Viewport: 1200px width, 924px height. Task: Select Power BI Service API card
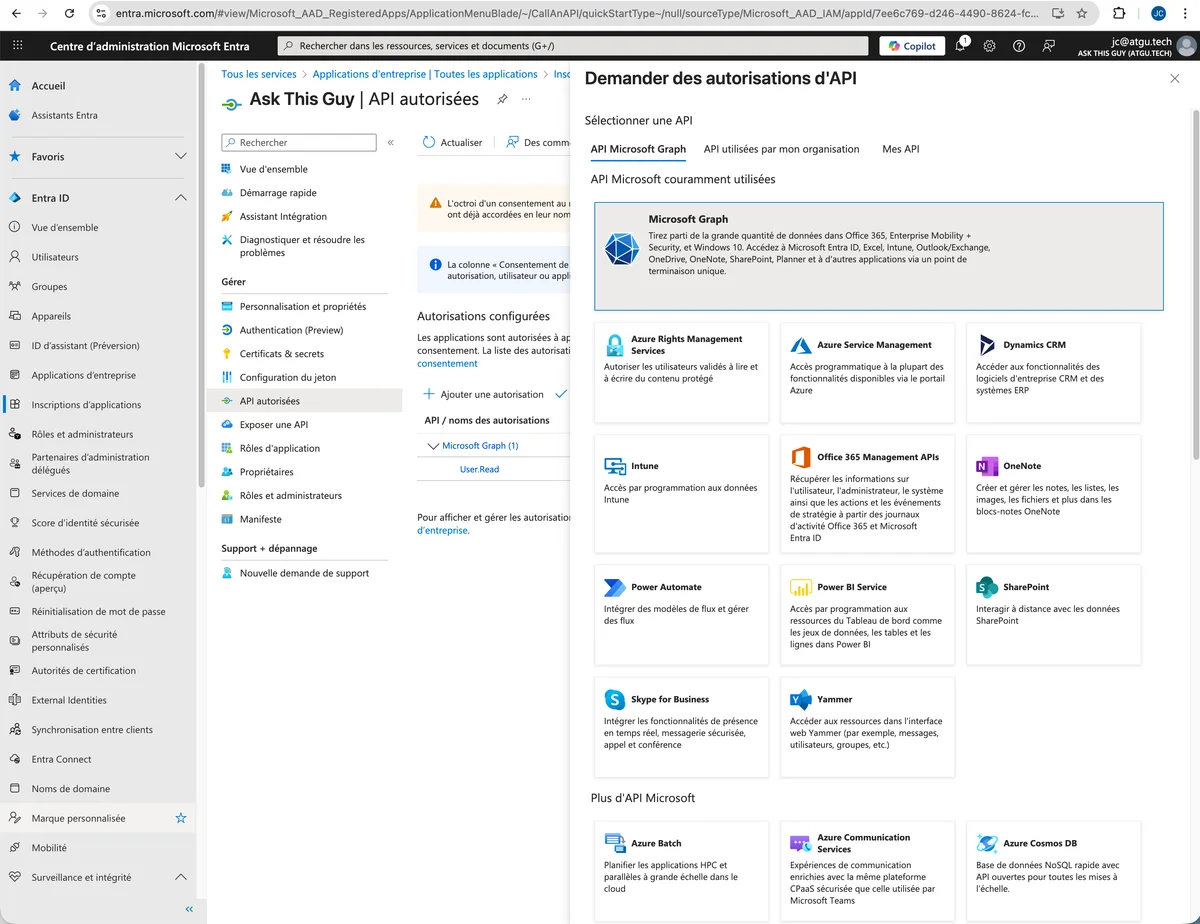coord(867,615)
